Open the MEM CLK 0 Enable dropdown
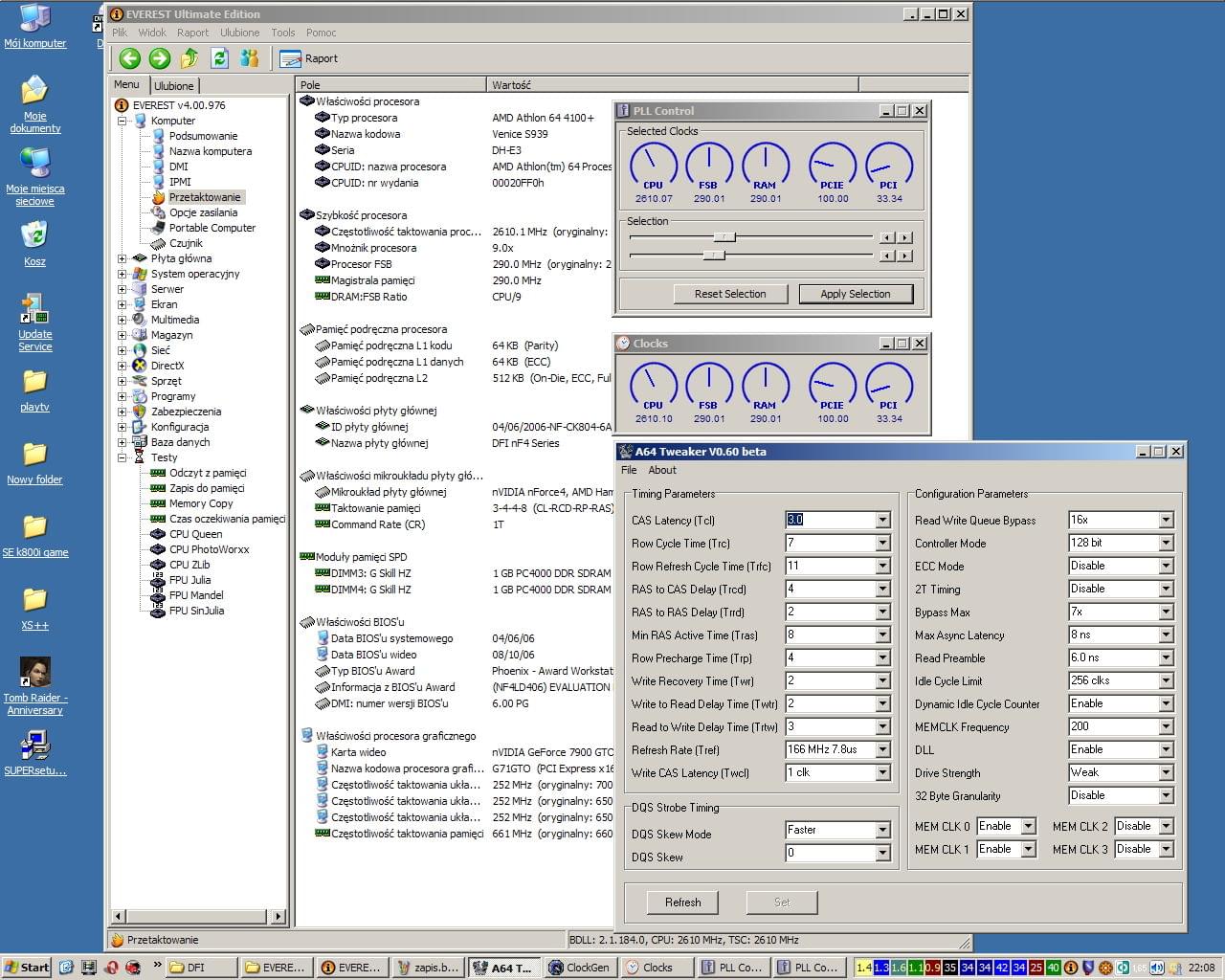1225x980 pixels. click(x=1028, y=826)
